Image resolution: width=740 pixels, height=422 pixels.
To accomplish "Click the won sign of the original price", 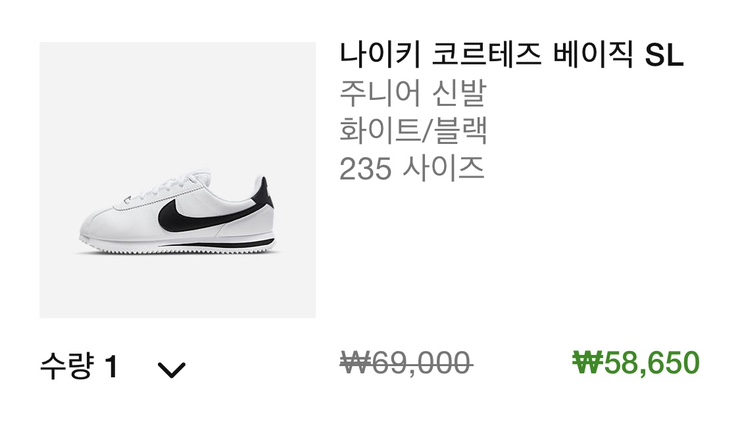I will pos(355,363).
